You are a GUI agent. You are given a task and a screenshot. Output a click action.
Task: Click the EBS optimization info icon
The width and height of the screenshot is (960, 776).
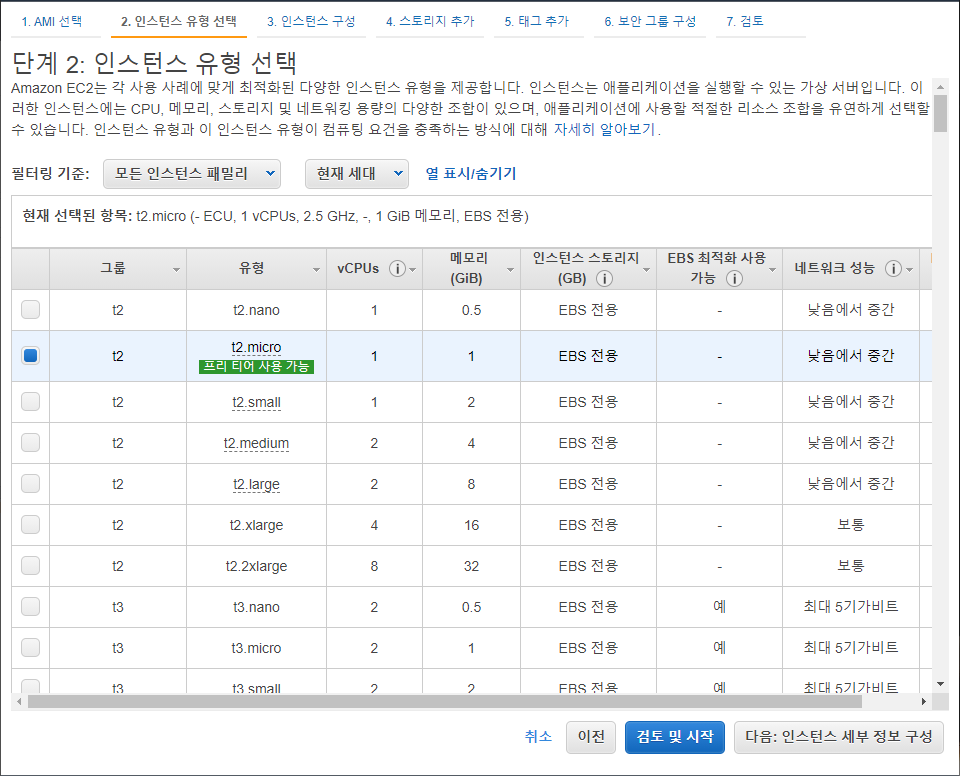[734, 279]
